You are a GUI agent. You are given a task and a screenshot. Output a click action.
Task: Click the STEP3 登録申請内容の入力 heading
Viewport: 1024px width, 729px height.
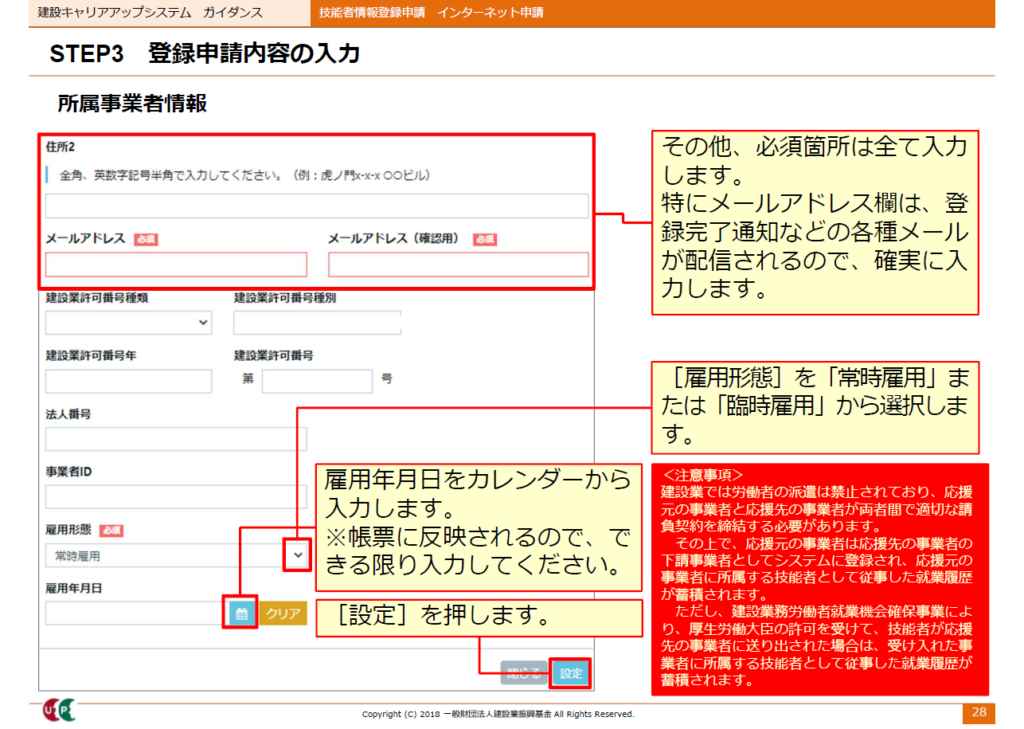point(204,54)
